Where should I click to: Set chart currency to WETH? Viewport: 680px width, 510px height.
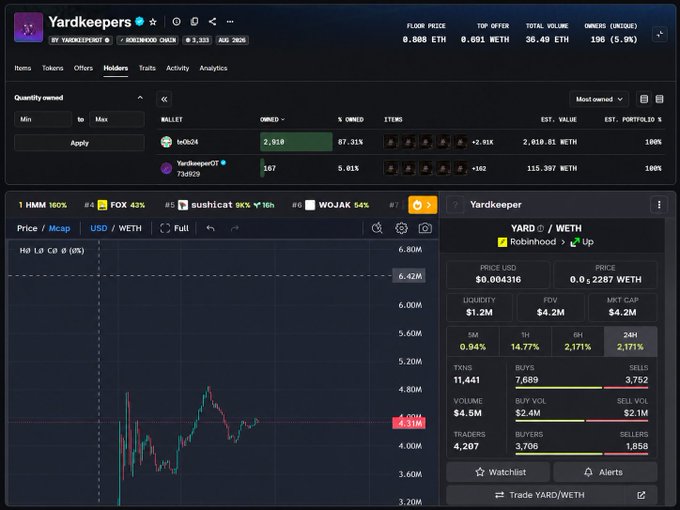point(130,228)
